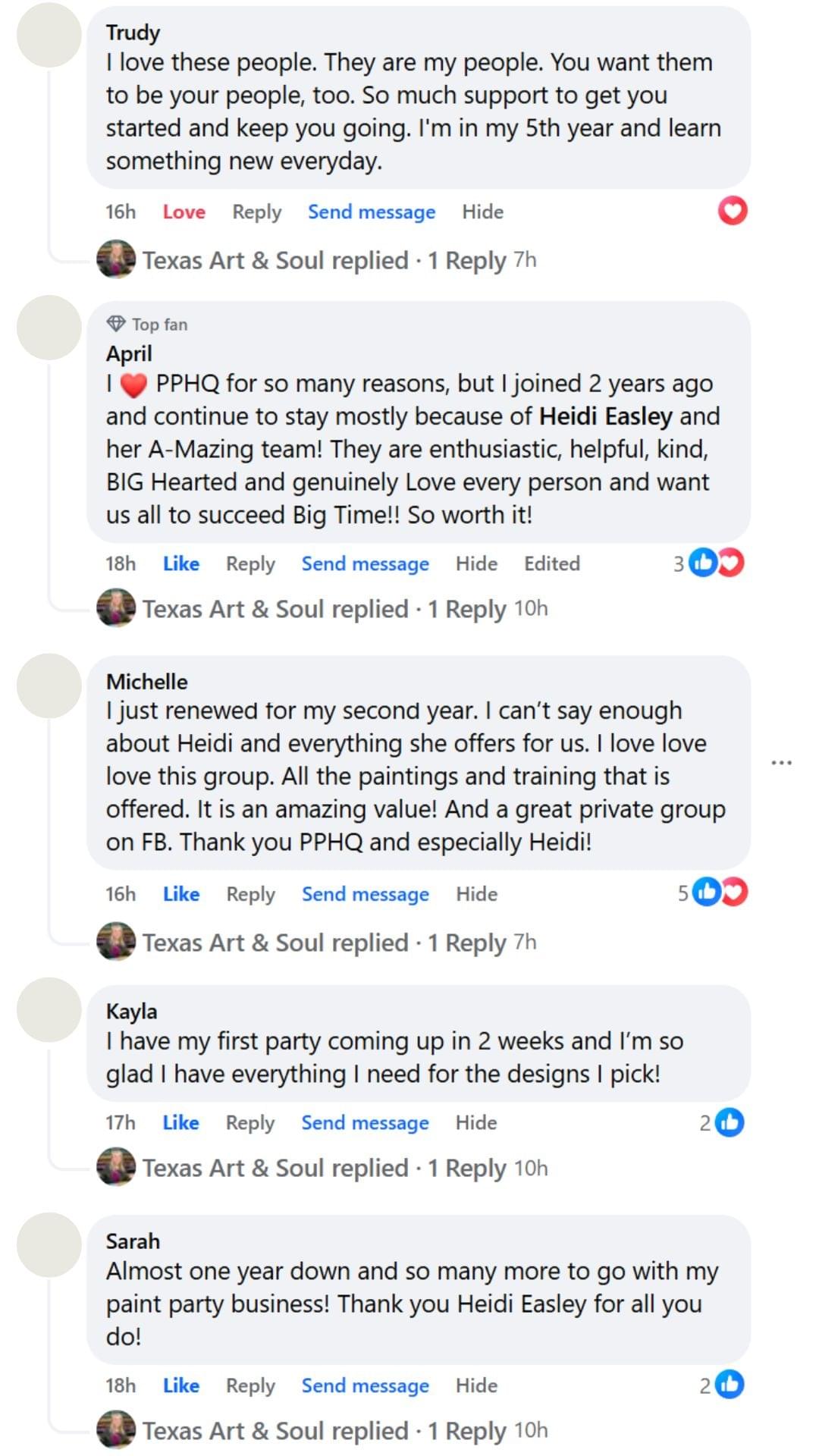Open three-dots menu beside Michelle's comment
819x1456 pixels.
781,762
